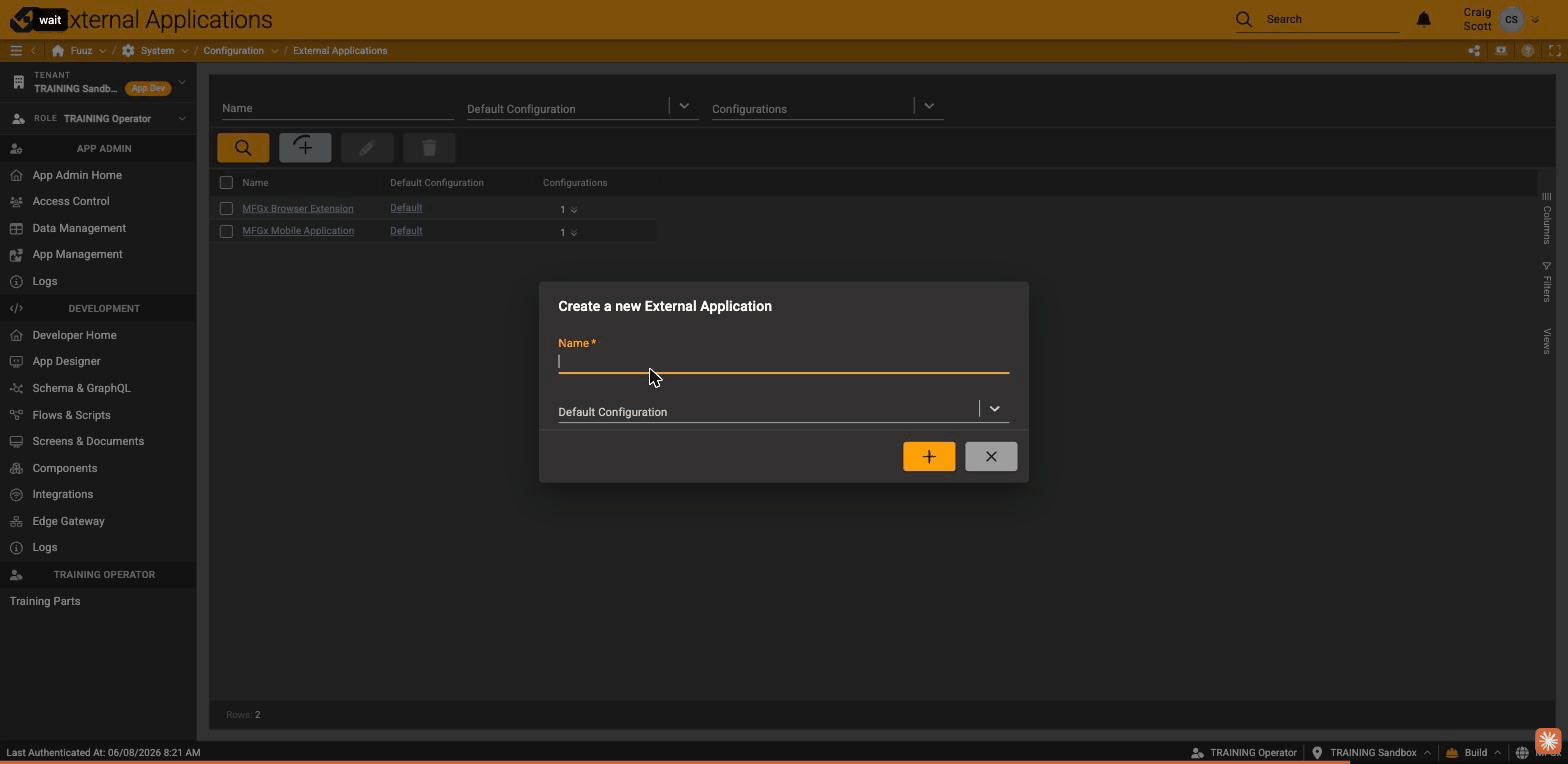Click the tenant building icon

[x=18, y=82]
